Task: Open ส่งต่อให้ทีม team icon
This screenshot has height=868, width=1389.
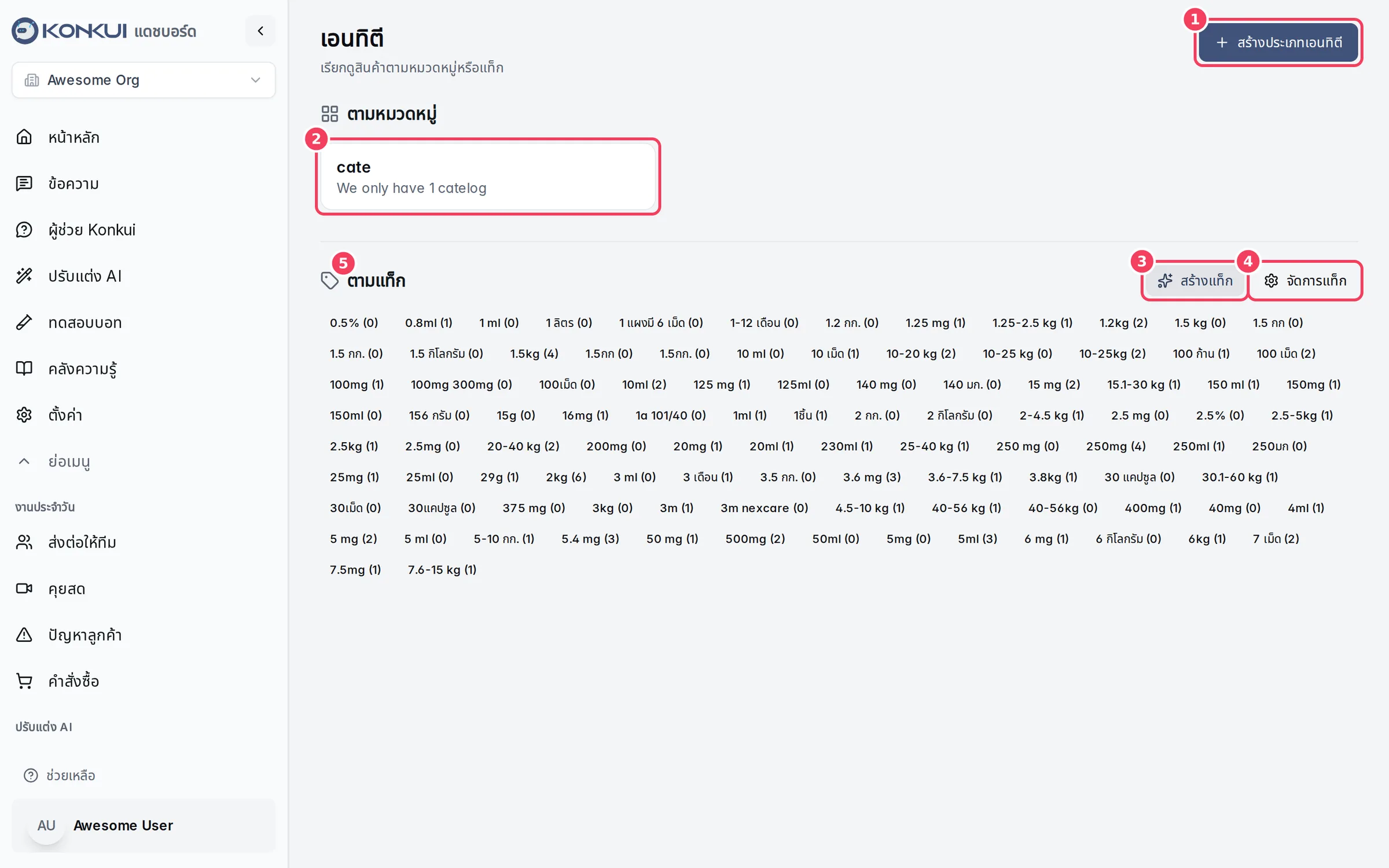Action: [x=24, y=542]
